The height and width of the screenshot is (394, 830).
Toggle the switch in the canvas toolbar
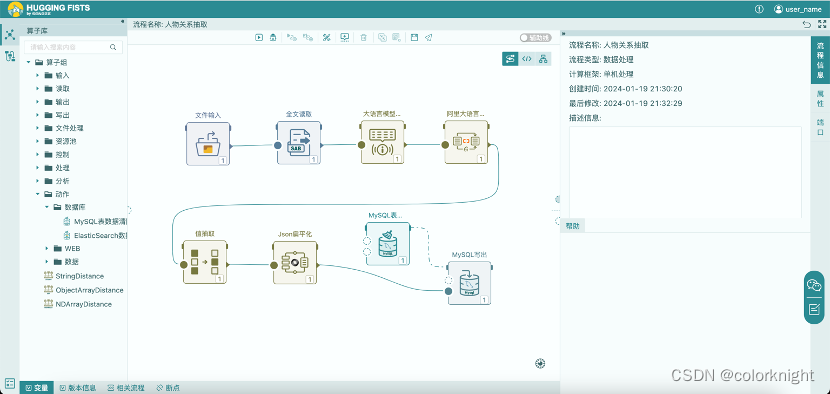[535, 38]
